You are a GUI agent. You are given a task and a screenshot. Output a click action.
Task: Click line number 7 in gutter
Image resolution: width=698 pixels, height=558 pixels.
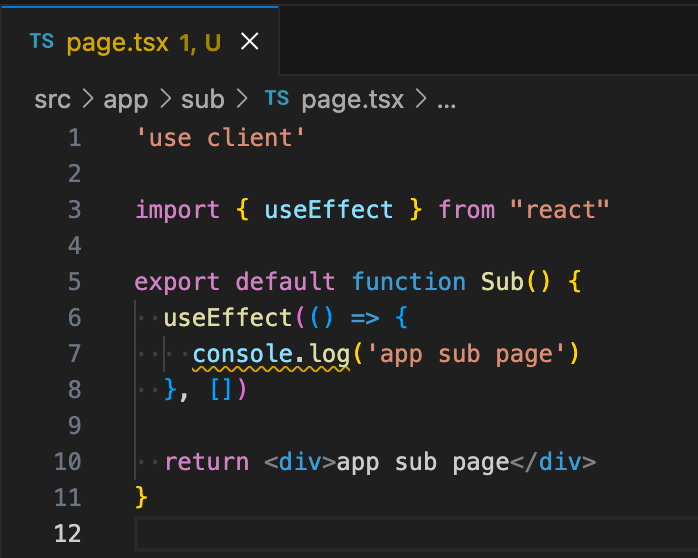point(75,353)
